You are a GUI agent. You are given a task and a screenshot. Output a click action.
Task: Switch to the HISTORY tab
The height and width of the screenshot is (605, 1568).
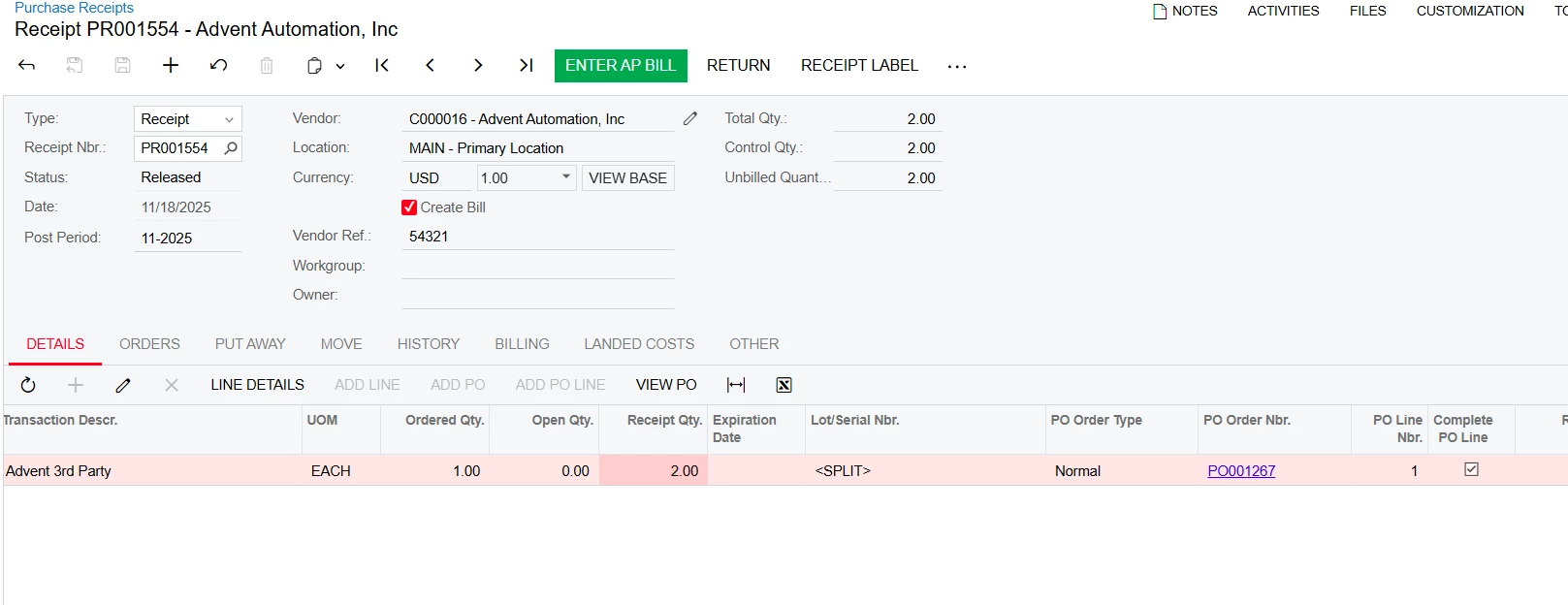point(429,344)
